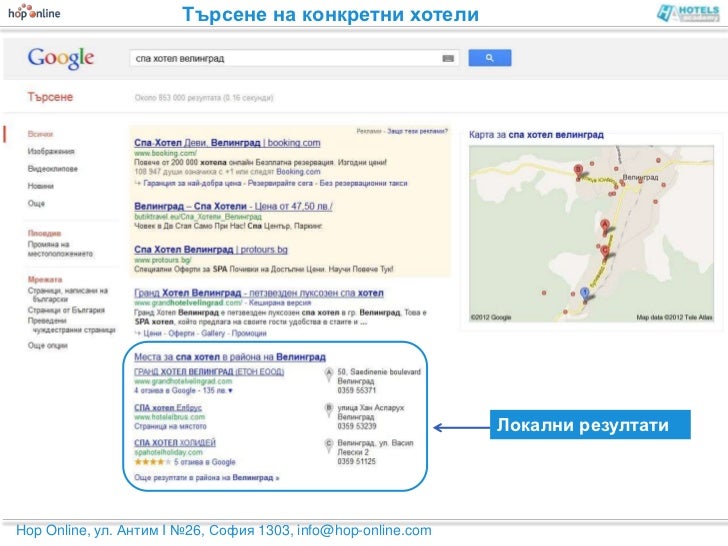Click map marker C pin on the map
Screen dimensions: 728x546
tap(605, 253)
